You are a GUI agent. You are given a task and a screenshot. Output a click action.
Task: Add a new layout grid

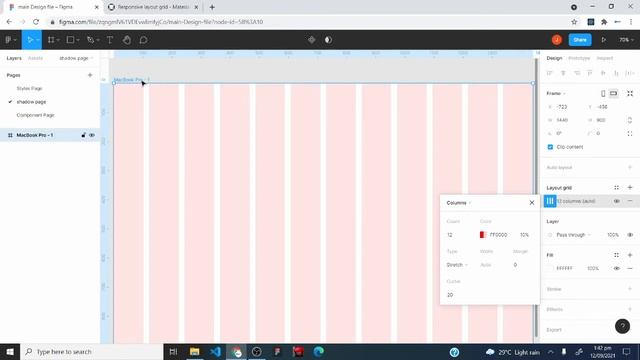pos(630,188)
